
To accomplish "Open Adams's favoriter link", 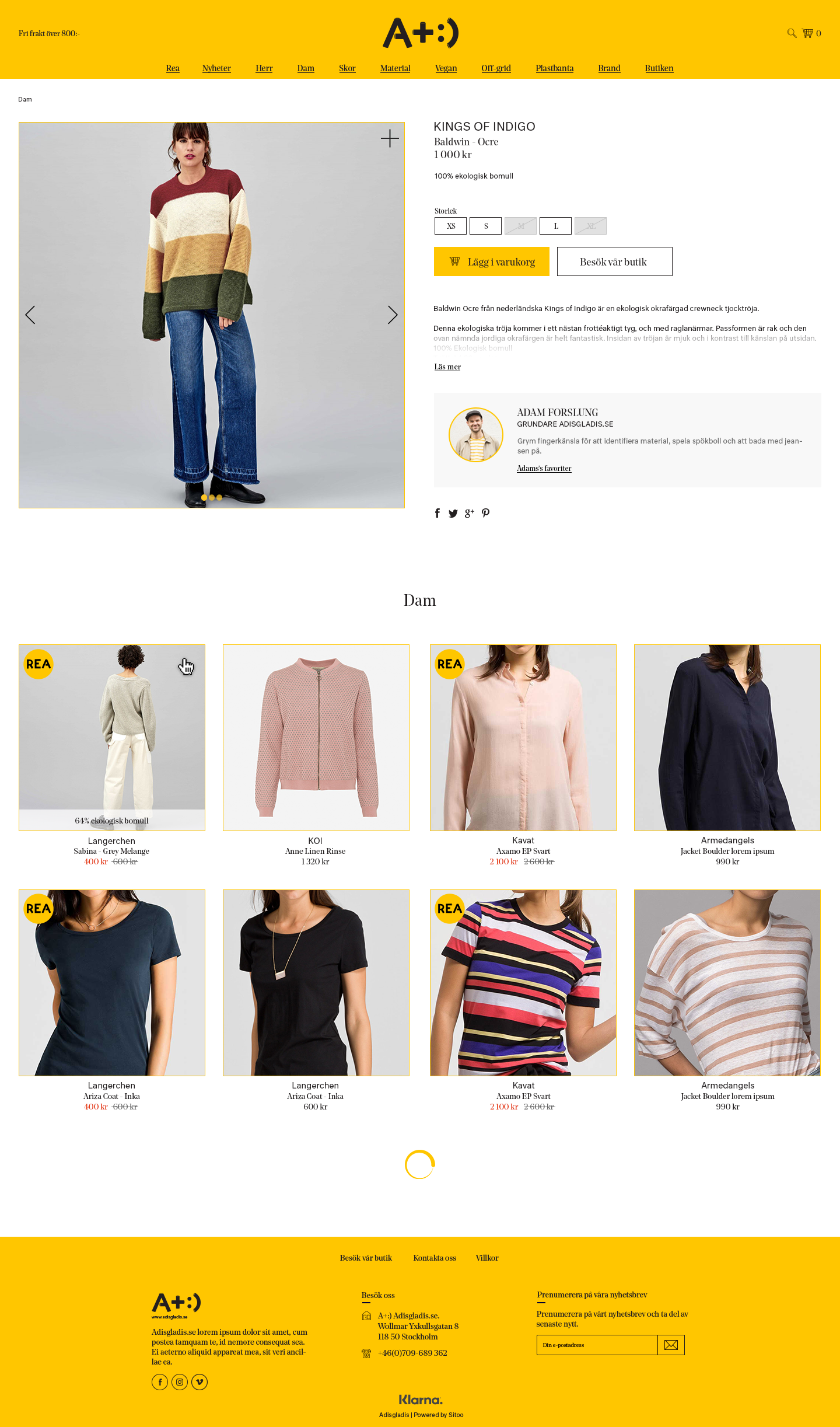I will (x=544, y=469).
